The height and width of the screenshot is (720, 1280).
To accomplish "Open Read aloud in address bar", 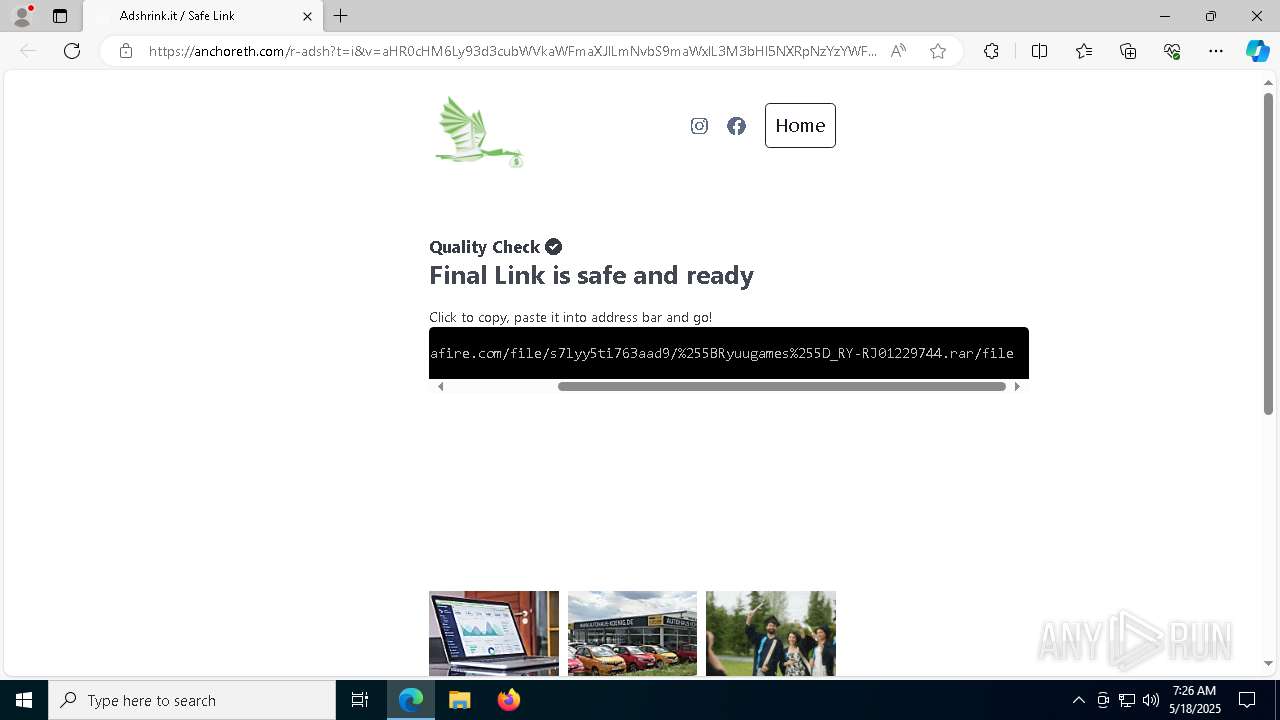I will point(898,51).
